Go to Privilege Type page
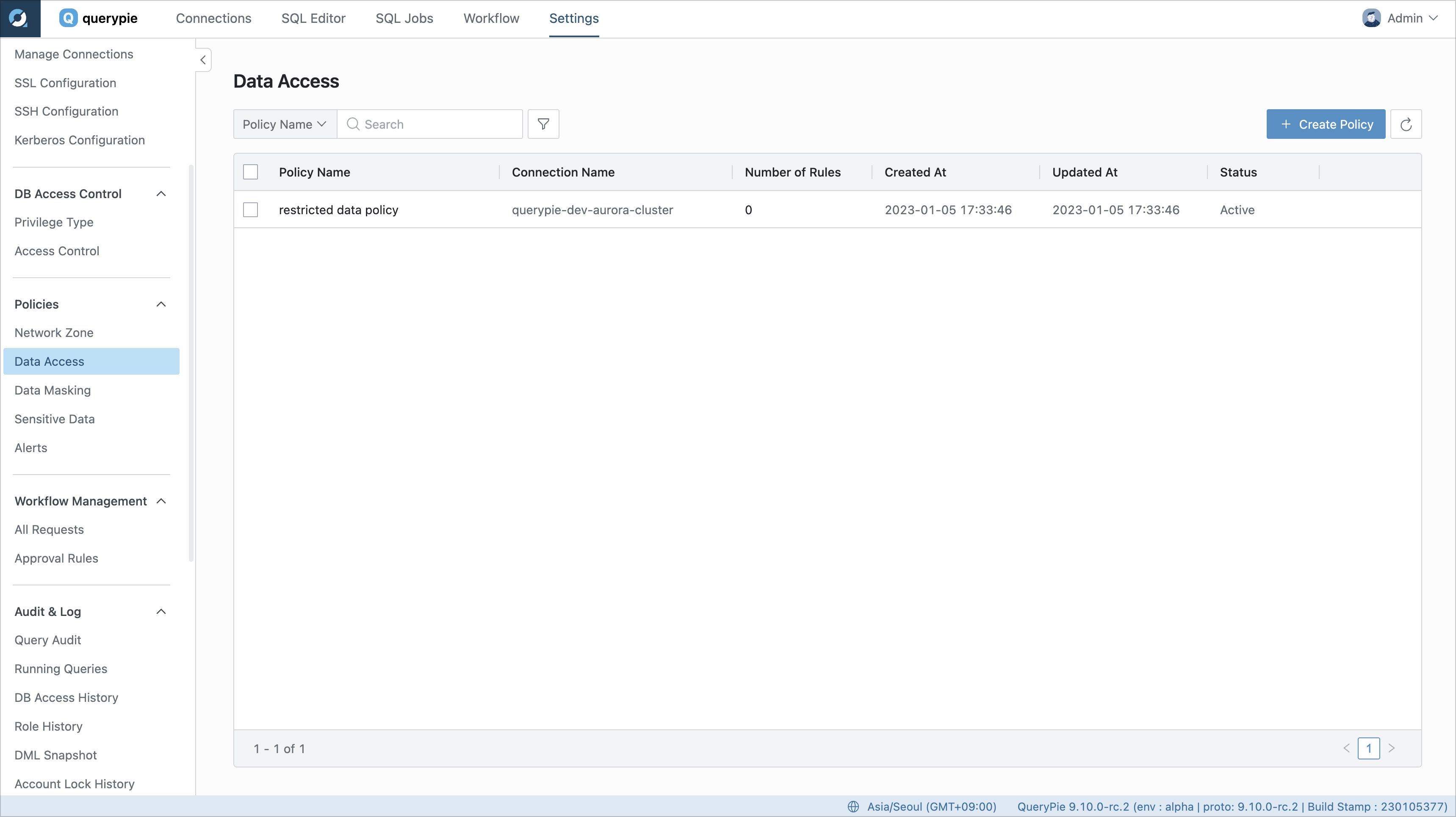The width and height of the screenshot is (1456, 817). click(54, 222)
